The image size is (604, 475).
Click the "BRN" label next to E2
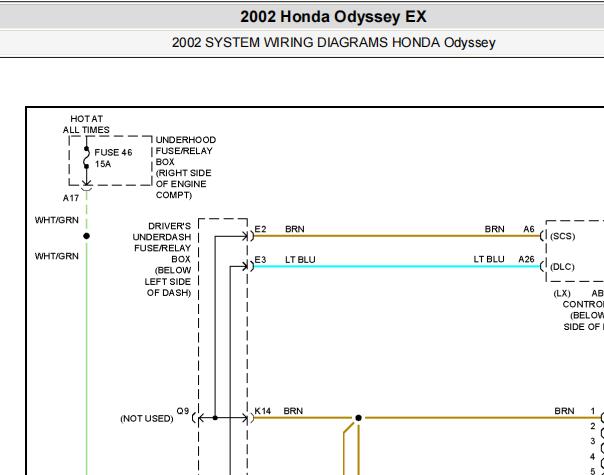(x=295, y=229)
